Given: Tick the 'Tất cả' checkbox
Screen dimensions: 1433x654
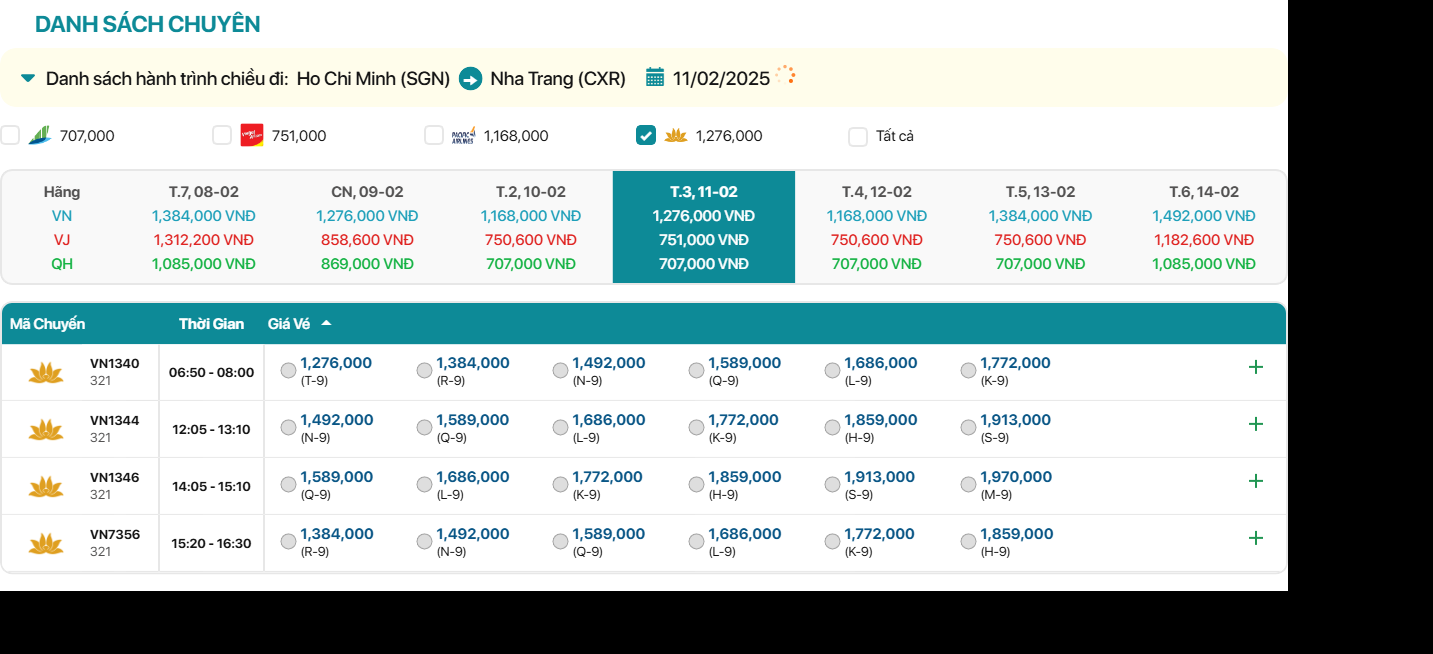Looking at the screenshot, I should [x=858, y=136].
